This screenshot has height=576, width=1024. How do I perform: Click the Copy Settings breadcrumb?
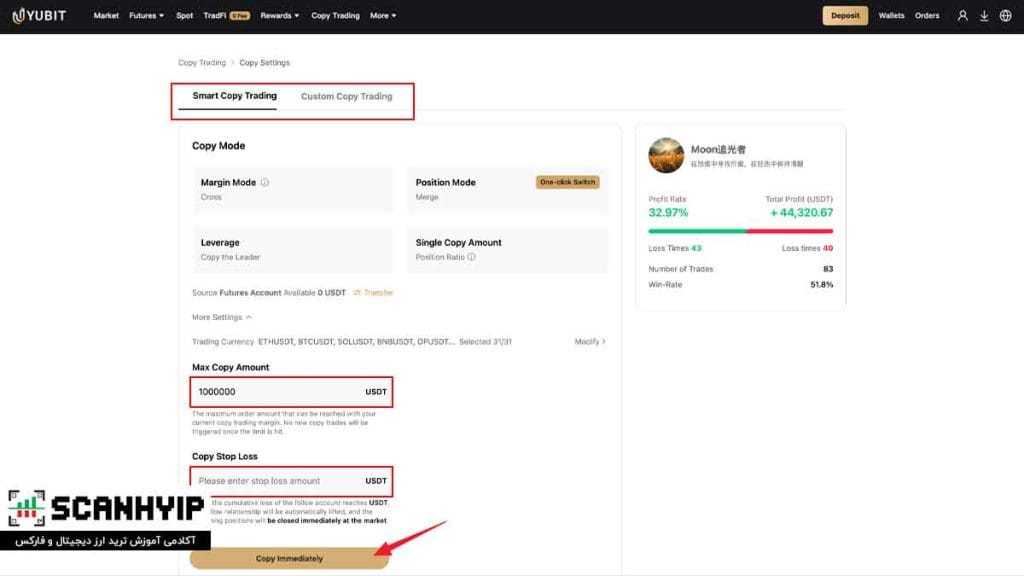(264, 63)
